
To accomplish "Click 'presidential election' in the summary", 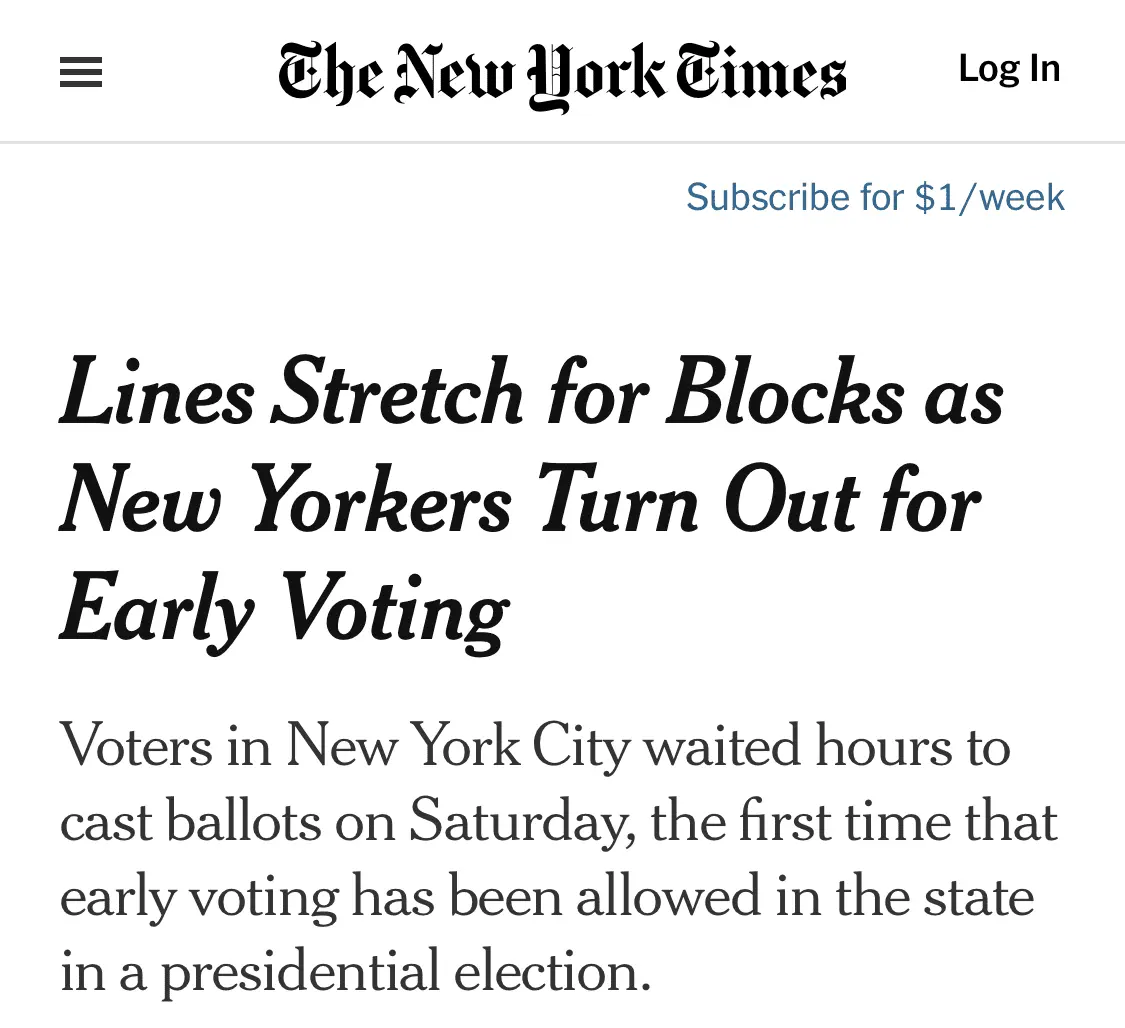I will point(406,971).
